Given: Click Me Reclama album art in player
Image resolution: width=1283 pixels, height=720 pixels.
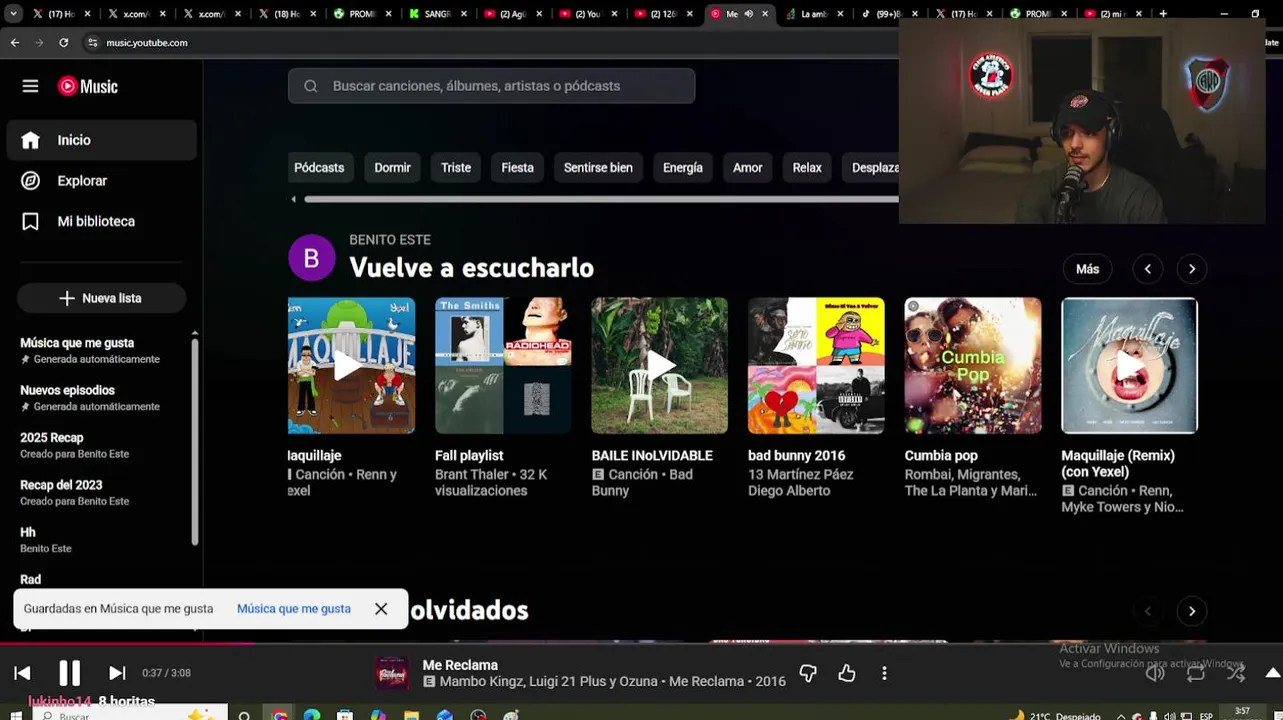Looking at the screenshot, I should (391, 673).
